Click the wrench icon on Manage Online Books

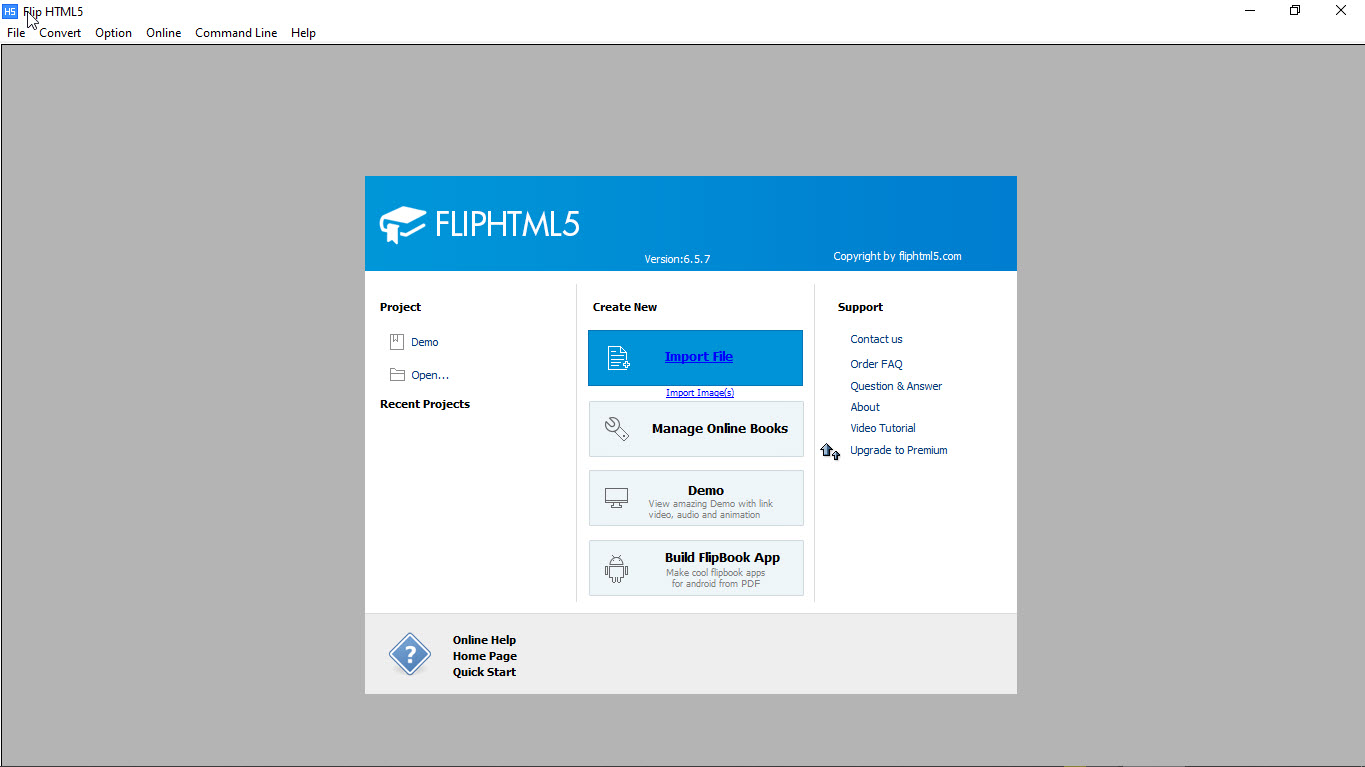[617, 429]
